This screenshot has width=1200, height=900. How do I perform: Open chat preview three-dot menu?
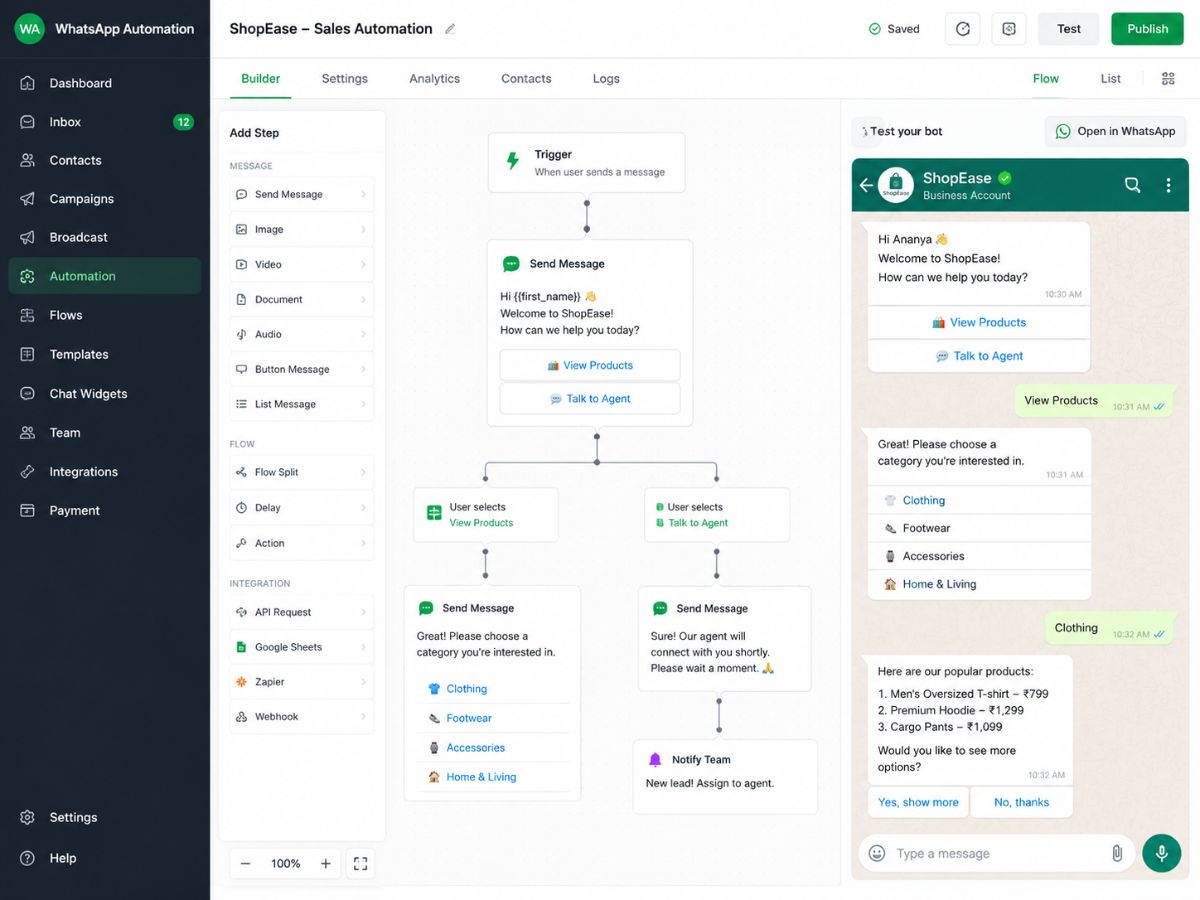[1168, 185]
